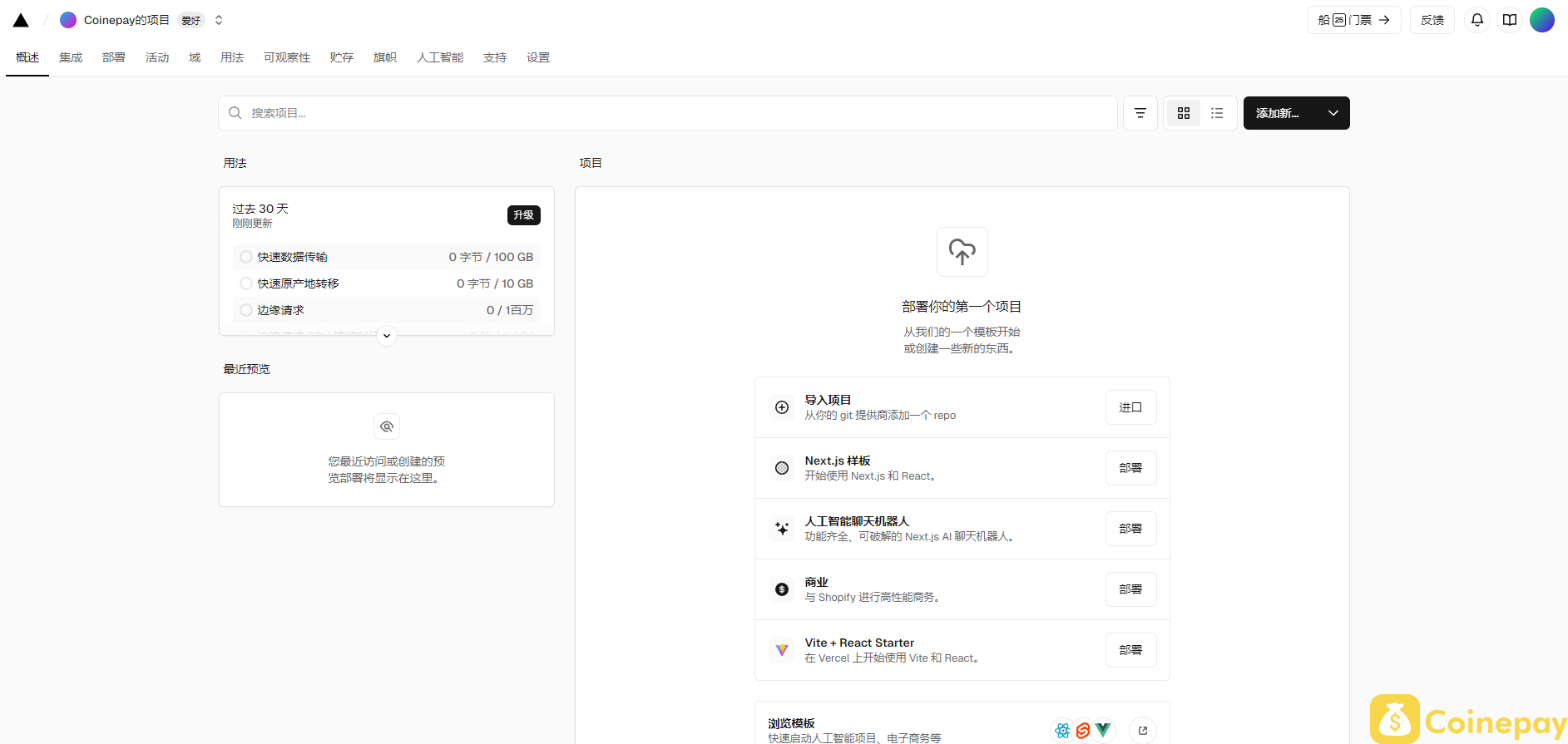
Task: Click the 升级 upgrade button
Action: click(524, 215)
